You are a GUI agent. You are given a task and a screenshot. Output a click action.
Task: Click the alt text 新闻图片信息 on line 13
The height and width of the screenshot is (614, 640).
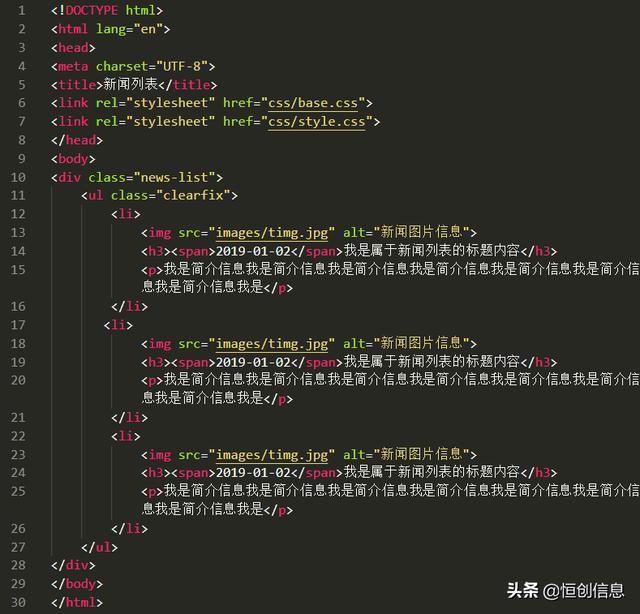[421, 232]
